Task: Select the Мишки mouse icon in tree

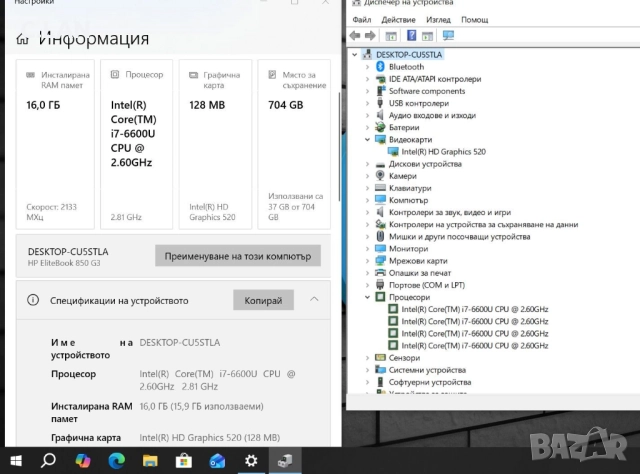Action: pyautogui.click(x=380, y=236)
